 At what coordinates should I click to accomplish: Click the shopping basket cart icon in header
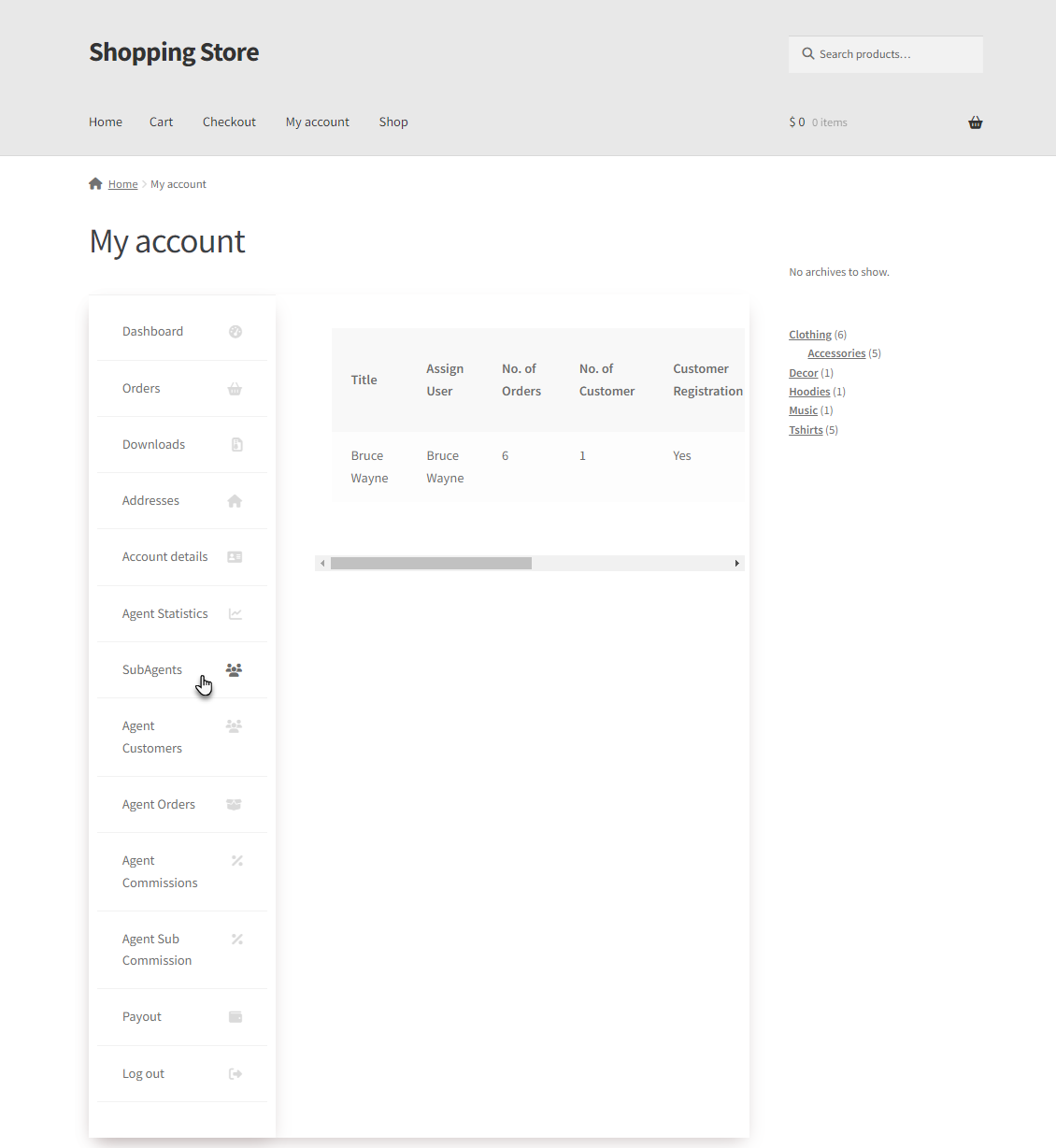pos(976,122)
